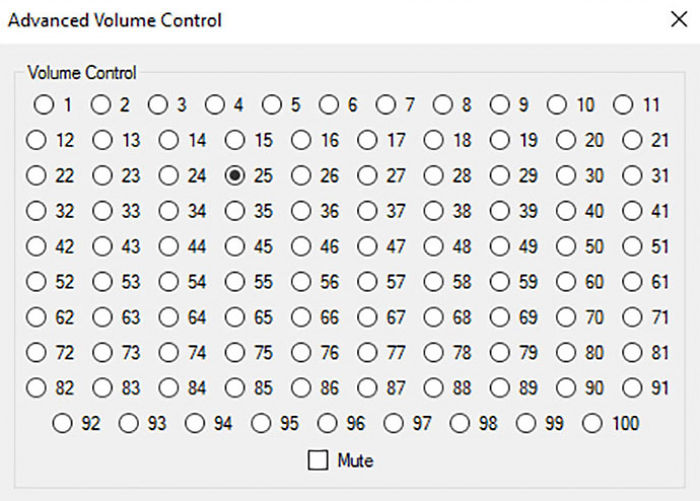Set volume to 78

pyautogui.click(x=433, y=353)
